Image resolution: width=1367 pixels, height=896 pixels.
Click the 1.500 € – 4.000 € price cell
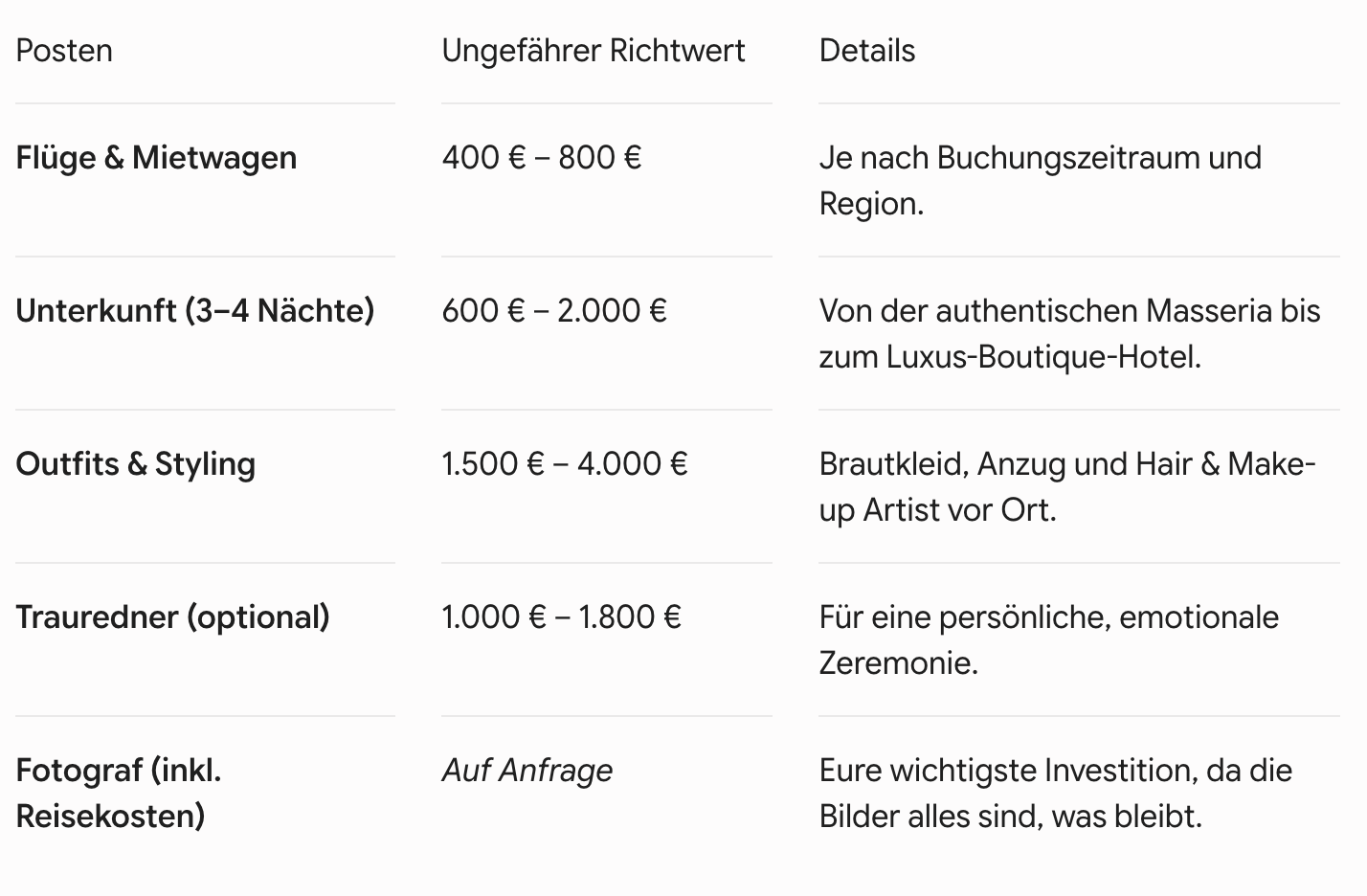[564, 464]
